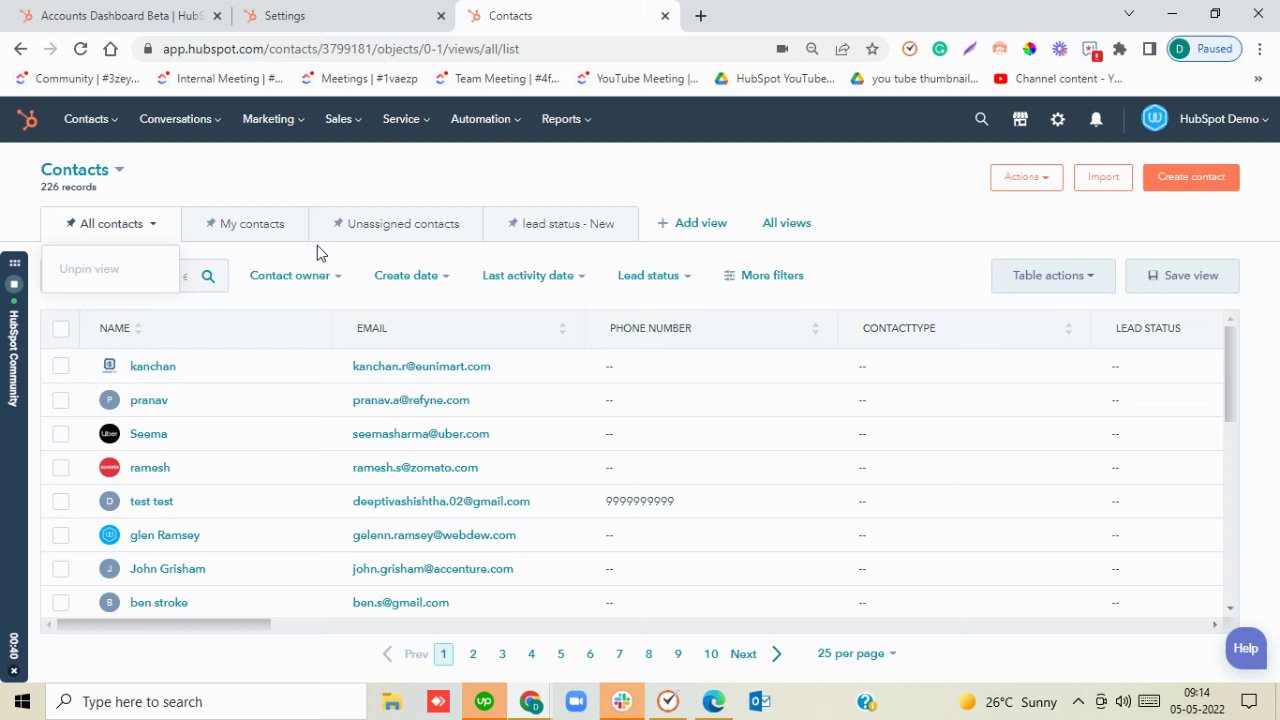Click the pin icon on My contacts tab
This screenshot has width=1280, height=720.
point(210,223)
